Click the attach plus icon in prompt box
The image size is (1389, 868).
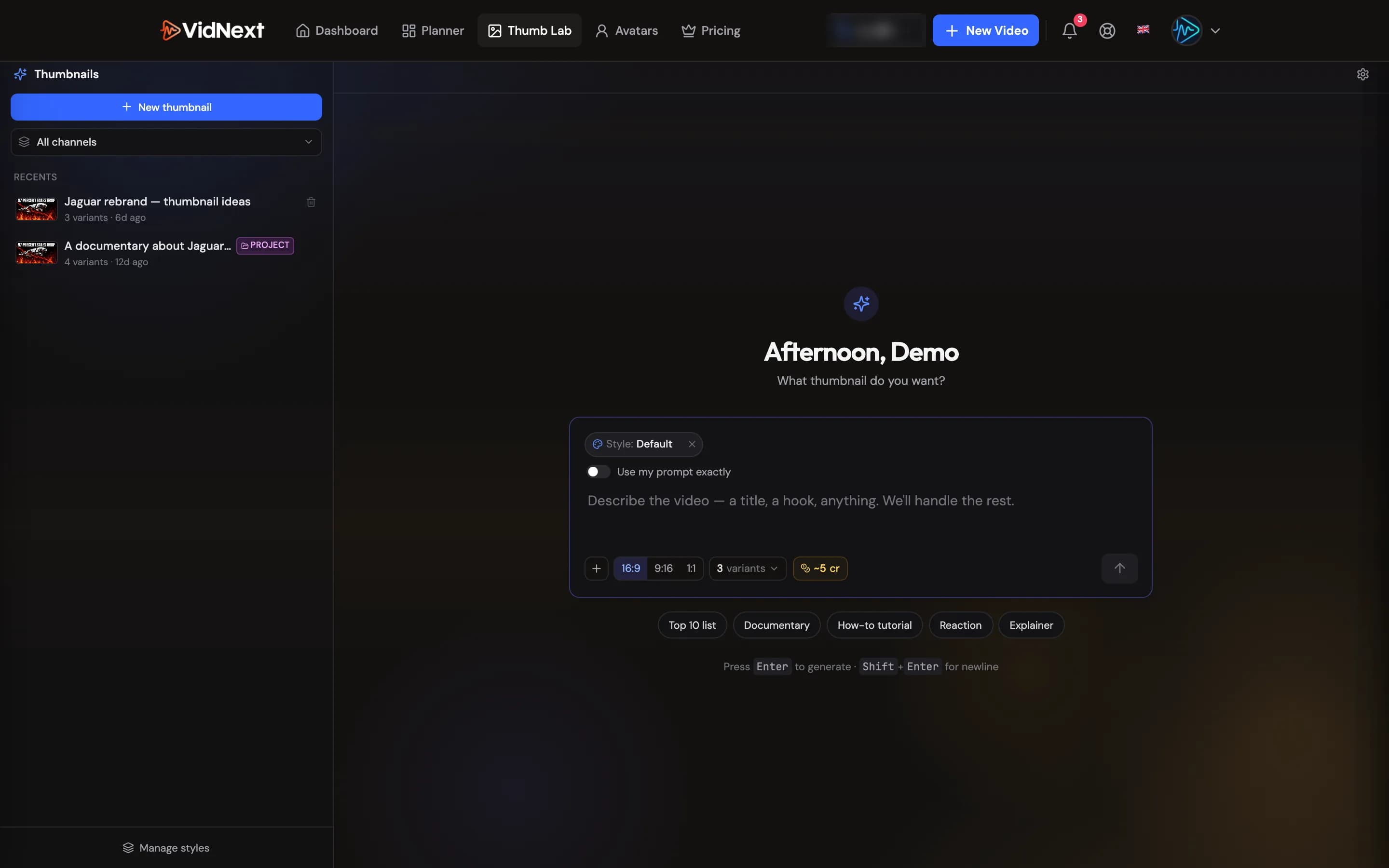coord(596,569)
